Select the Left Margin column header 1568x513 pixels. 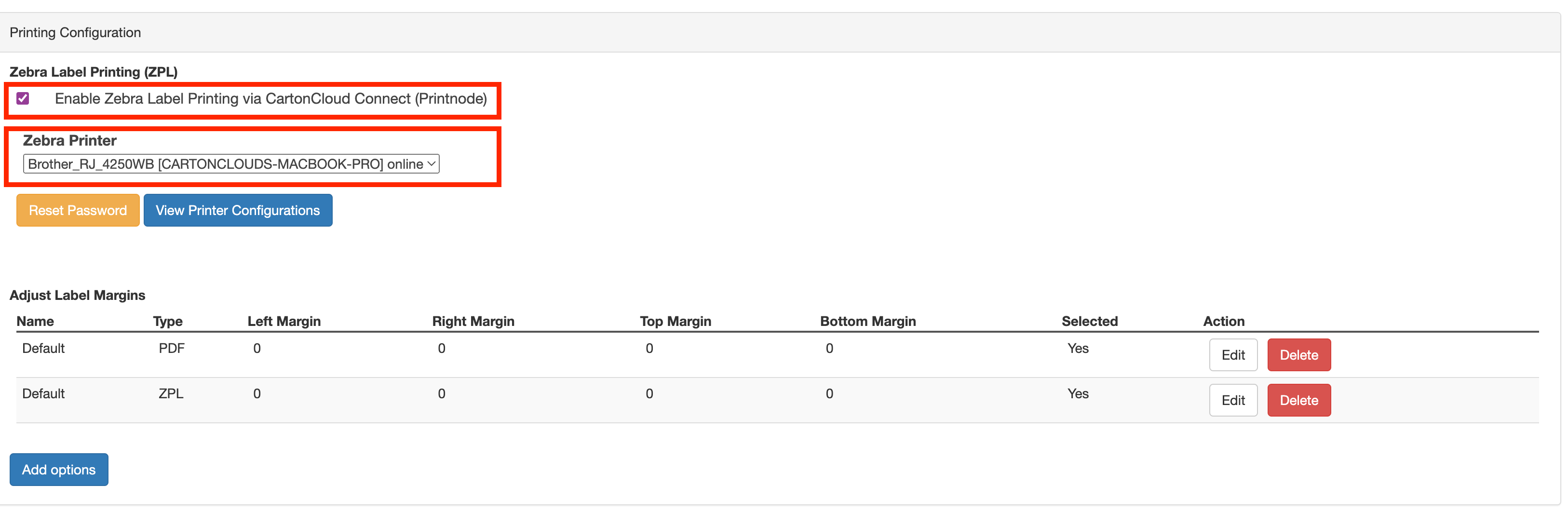pyautogui.click(x=284, y=321)
